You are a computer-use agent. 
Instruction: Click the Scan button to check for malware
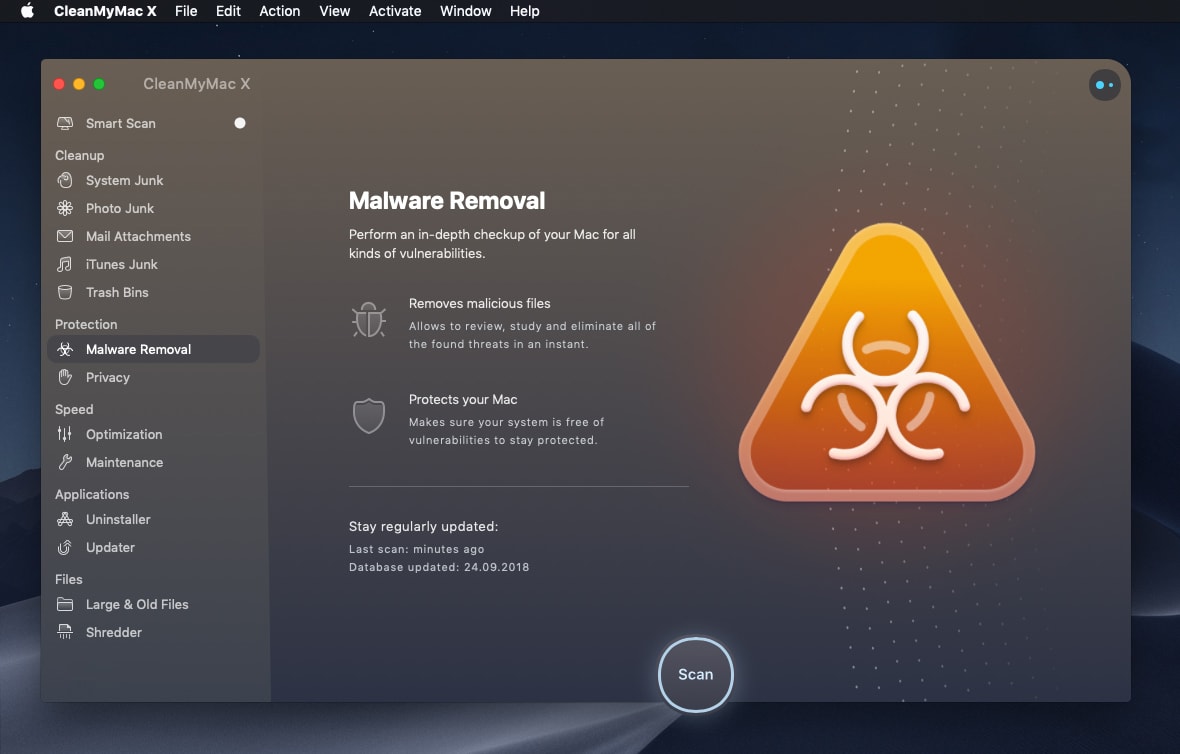695,674
